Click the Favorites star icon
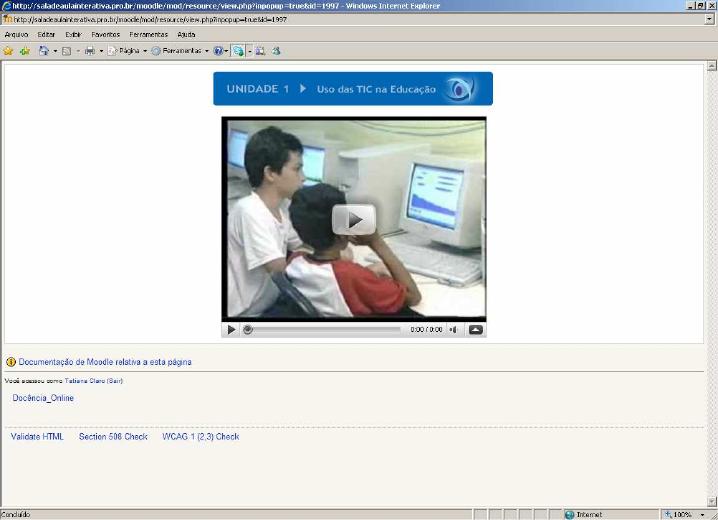Screen dimensions: 718x520 click(8, 50)
